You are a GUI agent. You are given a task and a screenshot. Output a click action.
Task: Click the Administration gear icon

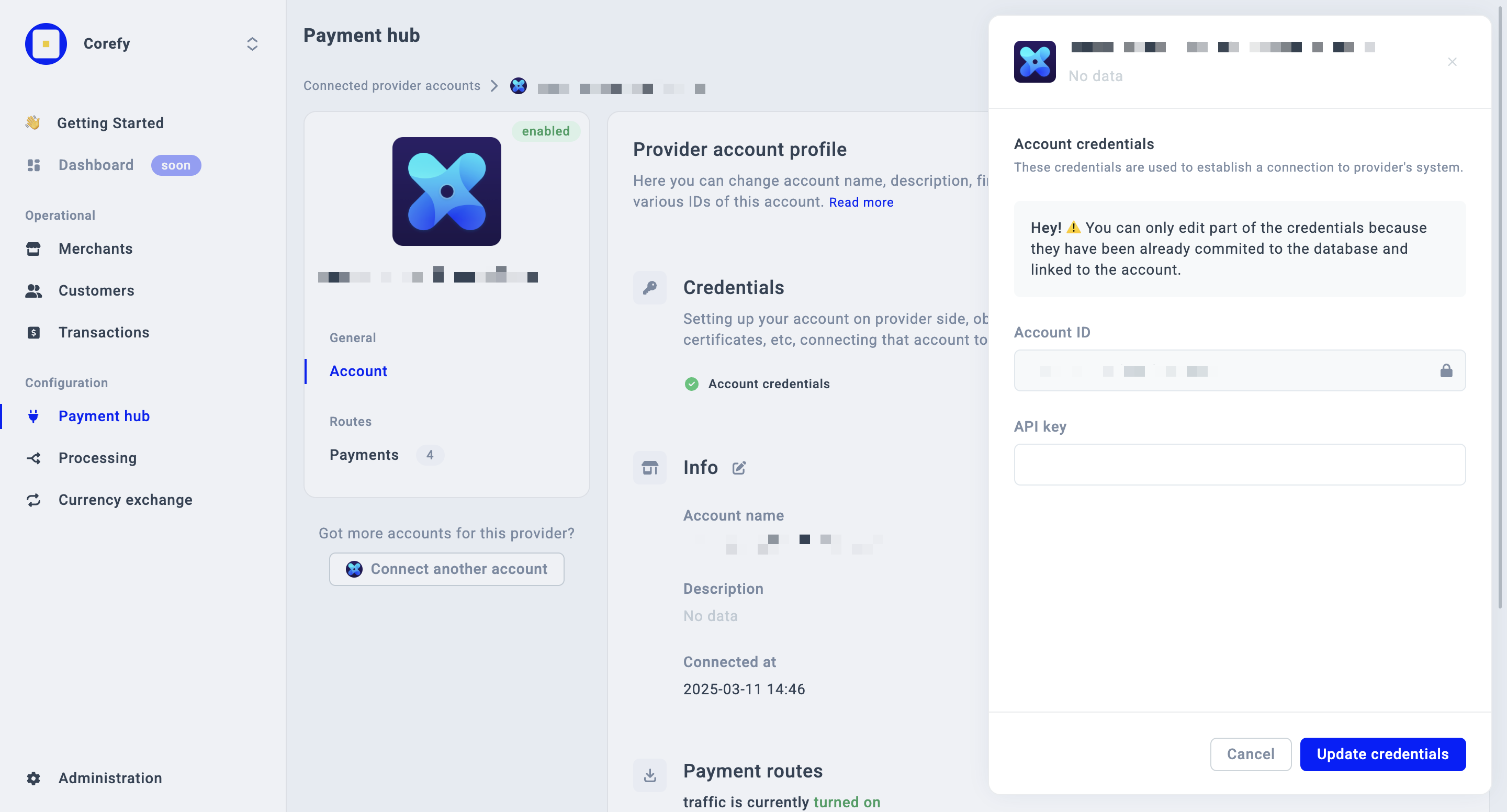(33, 778)
